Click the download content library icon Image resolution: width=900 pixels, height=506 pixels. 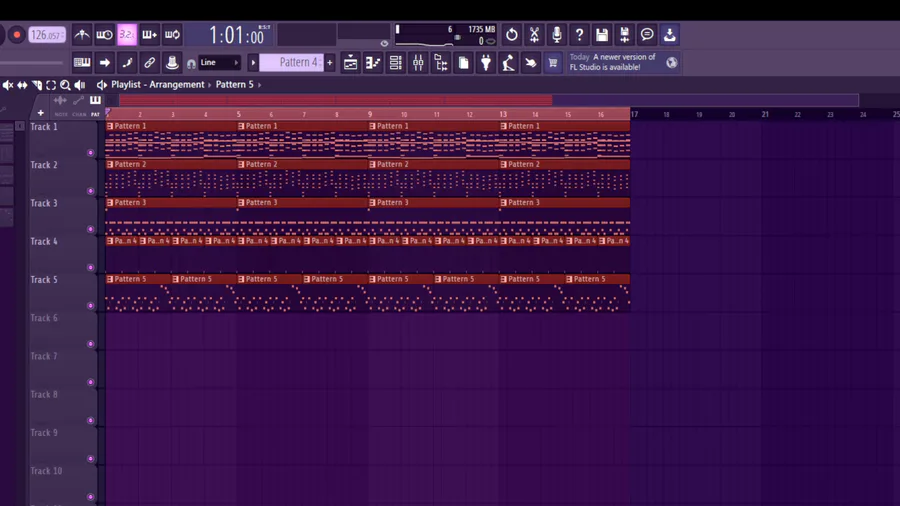(x=669, y=35)
